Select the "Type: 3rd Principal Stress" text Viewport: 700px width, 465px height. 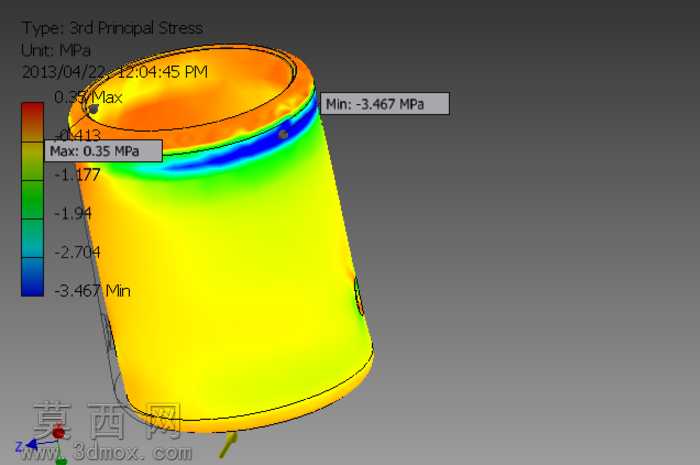(114, 28)
